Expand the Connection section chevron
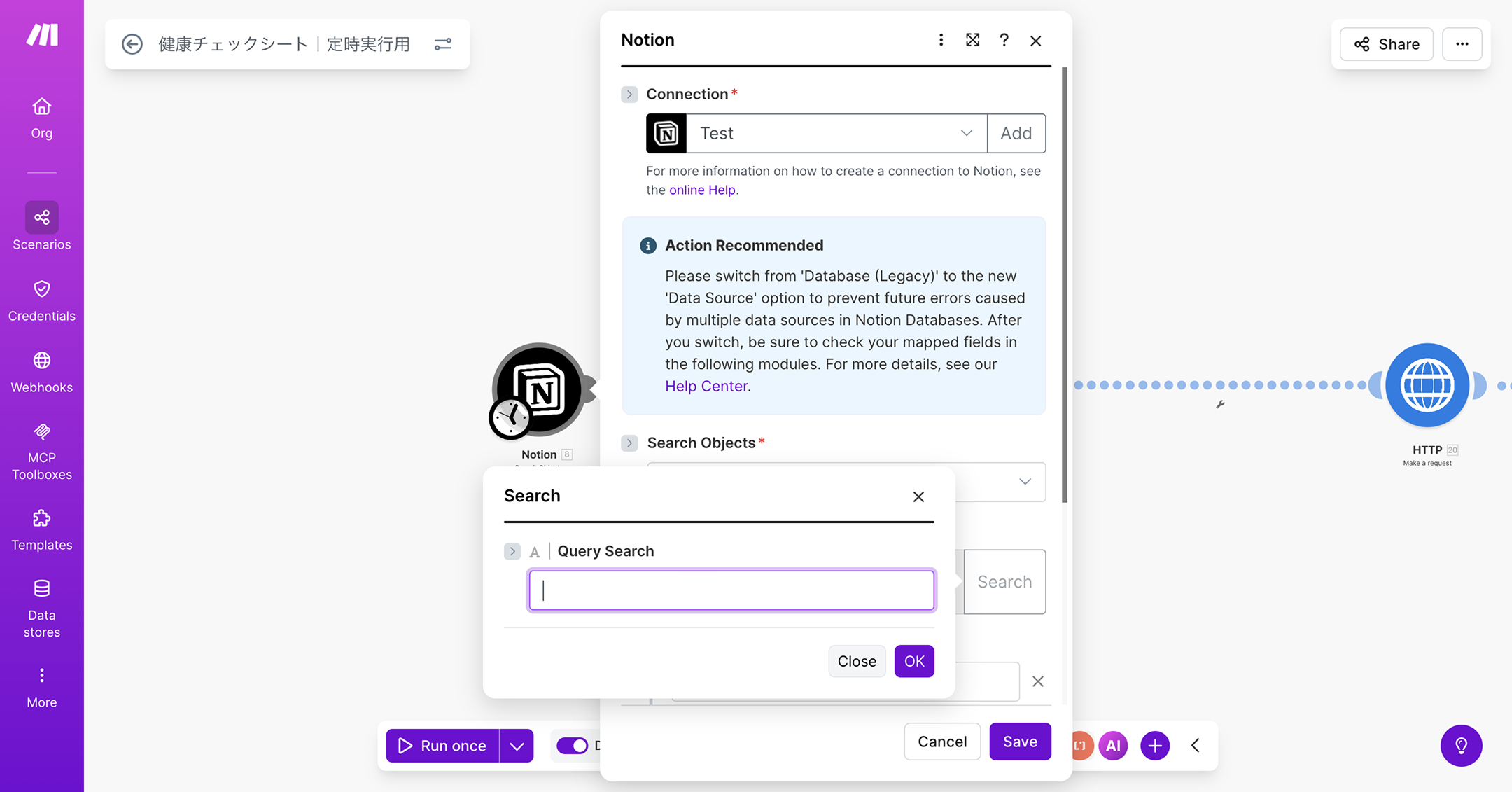This screenshot has width=1512, height=792. tap(629, 94)
